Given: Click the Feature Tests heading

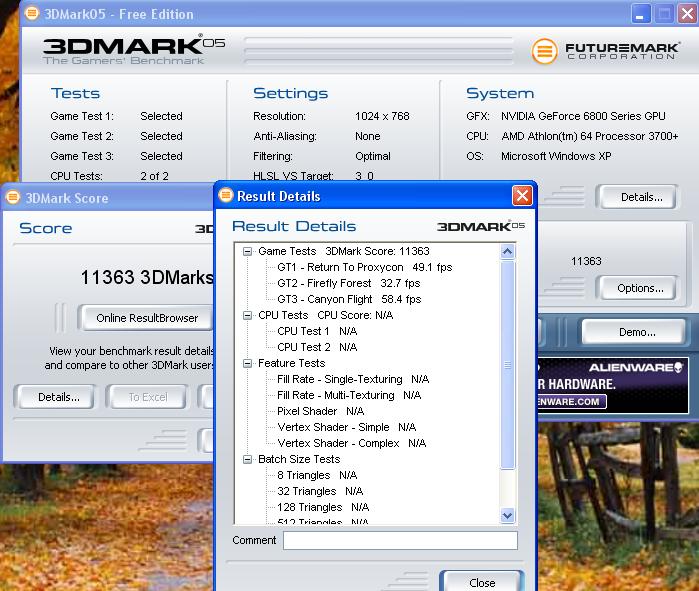Looking at the screenshot, I should click(x=292, y=364).
